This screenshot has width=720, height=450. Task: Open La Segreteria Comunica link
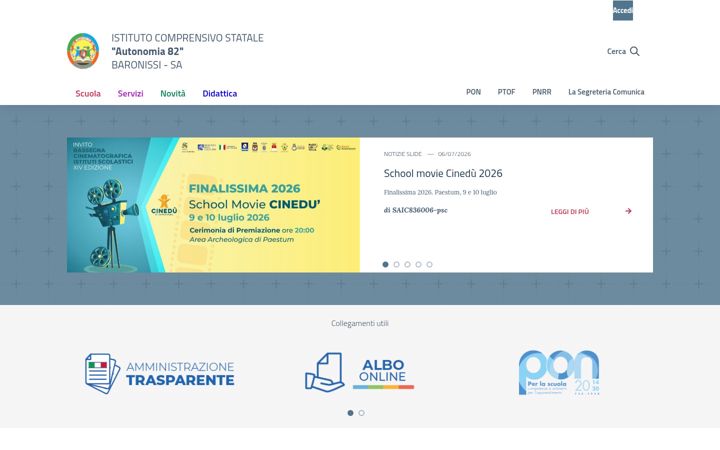[606, 92]
